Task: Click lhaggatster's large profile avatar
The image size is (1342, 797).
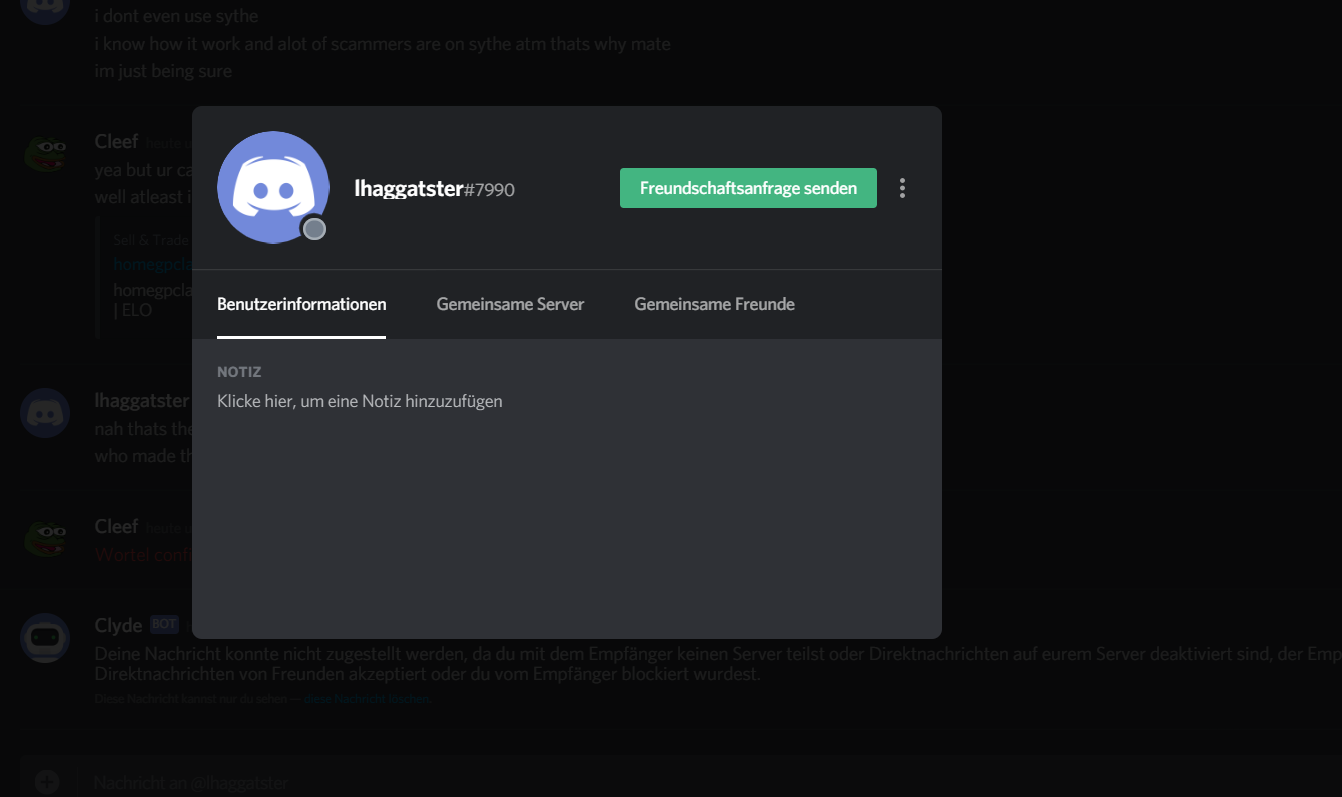Action: [273, 187]
